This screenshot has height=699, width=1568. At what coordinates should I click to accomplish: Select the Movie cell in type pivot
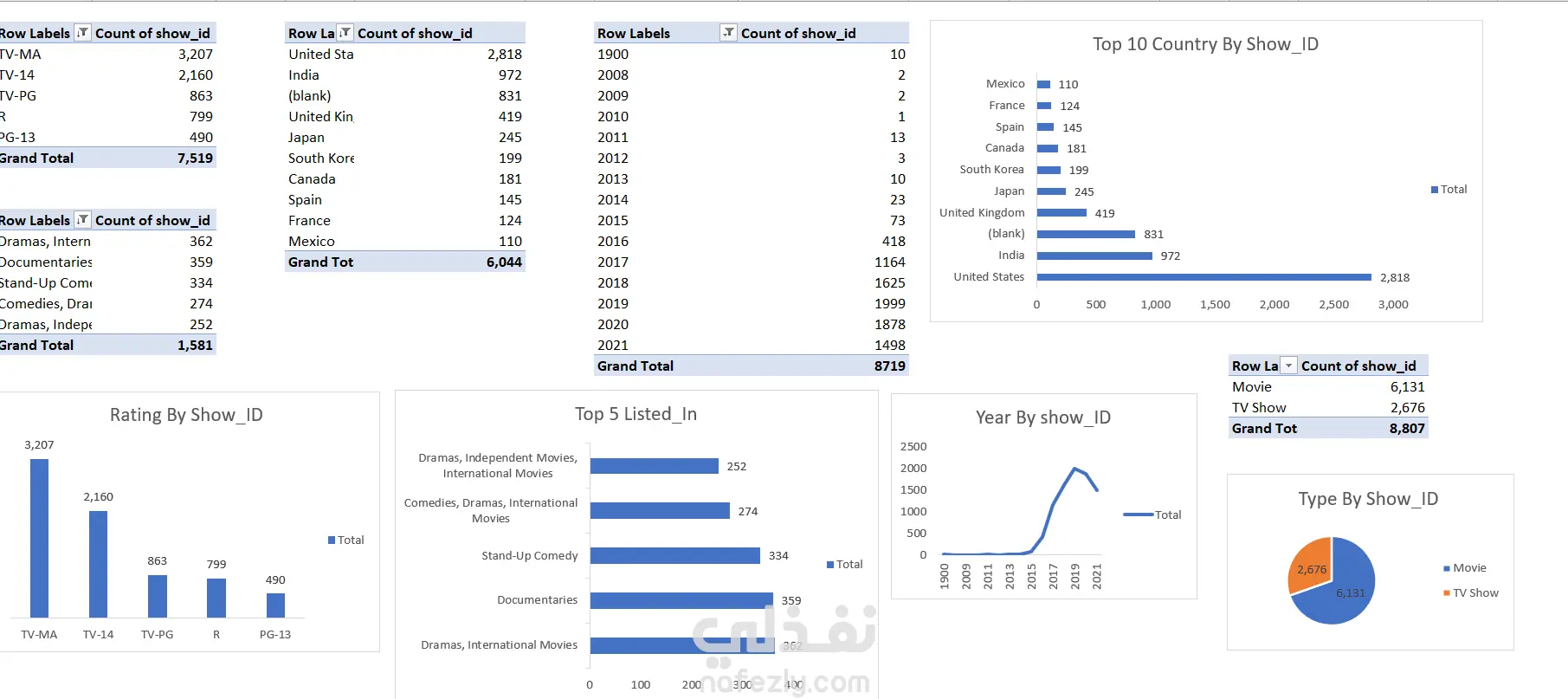pyautogui.click(x=1263, y=386)
